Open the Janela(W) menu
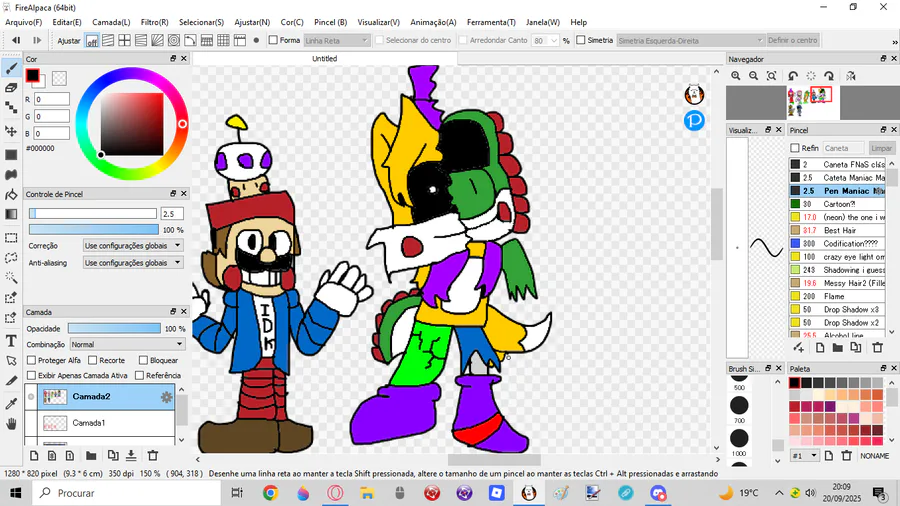 [x=543, y=22]
